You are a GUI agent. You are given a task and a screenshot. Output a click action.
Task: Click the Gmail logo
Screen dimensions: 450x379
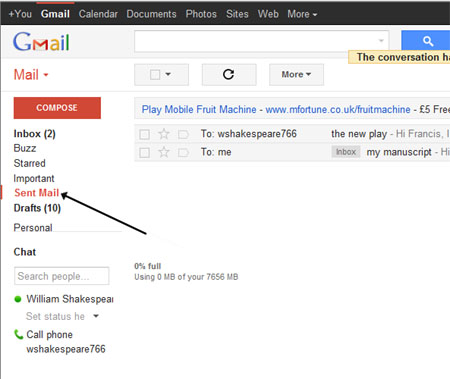coord(41,42)
